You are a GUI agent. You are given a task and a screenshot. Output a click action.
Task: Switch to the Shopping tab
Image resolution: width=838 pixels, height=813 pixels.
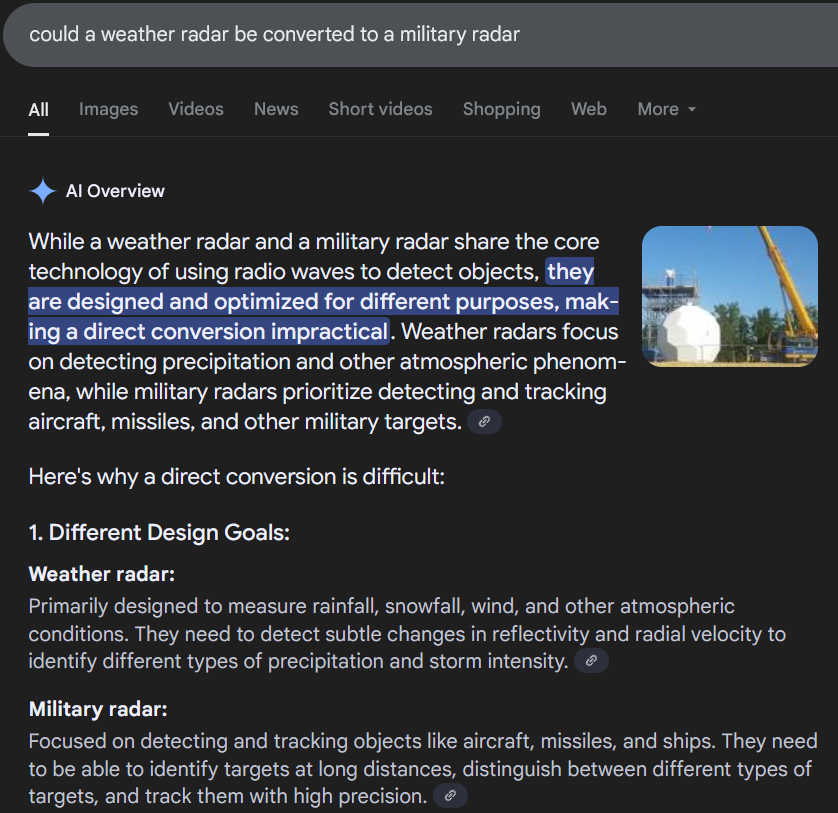click(x=501, y=109)
